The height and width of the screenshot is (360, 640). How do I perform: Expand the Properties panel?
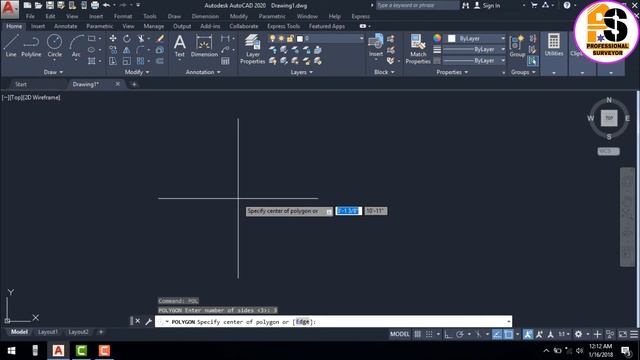tap(452, 72)
